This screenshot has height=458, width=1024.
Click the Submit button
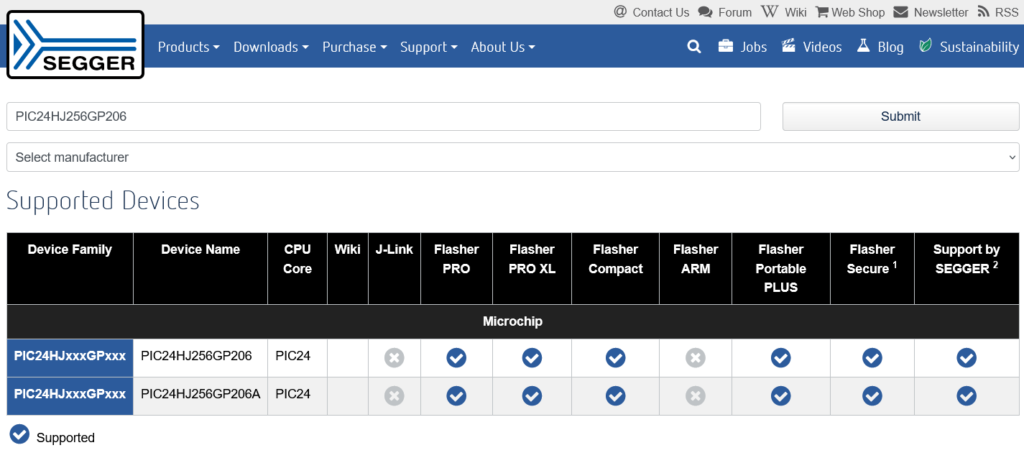[x=901, y=116]
